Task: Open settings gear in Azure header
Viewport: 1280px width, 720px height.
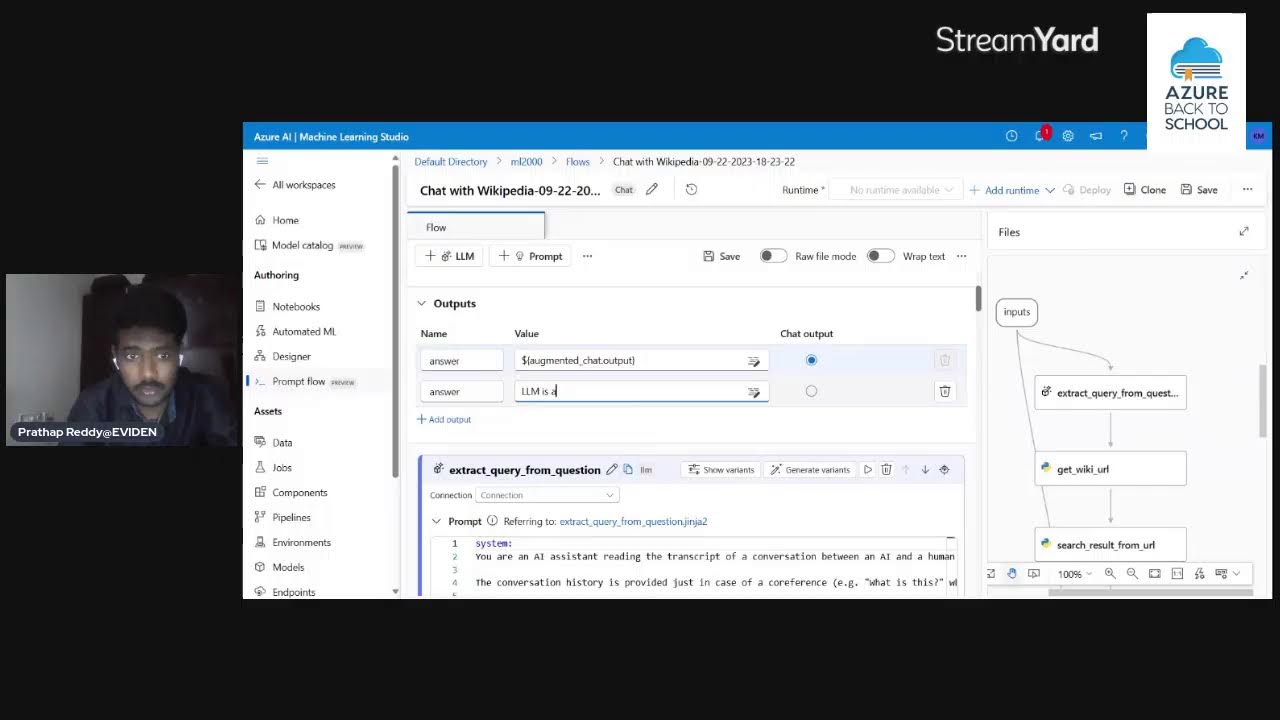Action: [x=1068, y=136]
